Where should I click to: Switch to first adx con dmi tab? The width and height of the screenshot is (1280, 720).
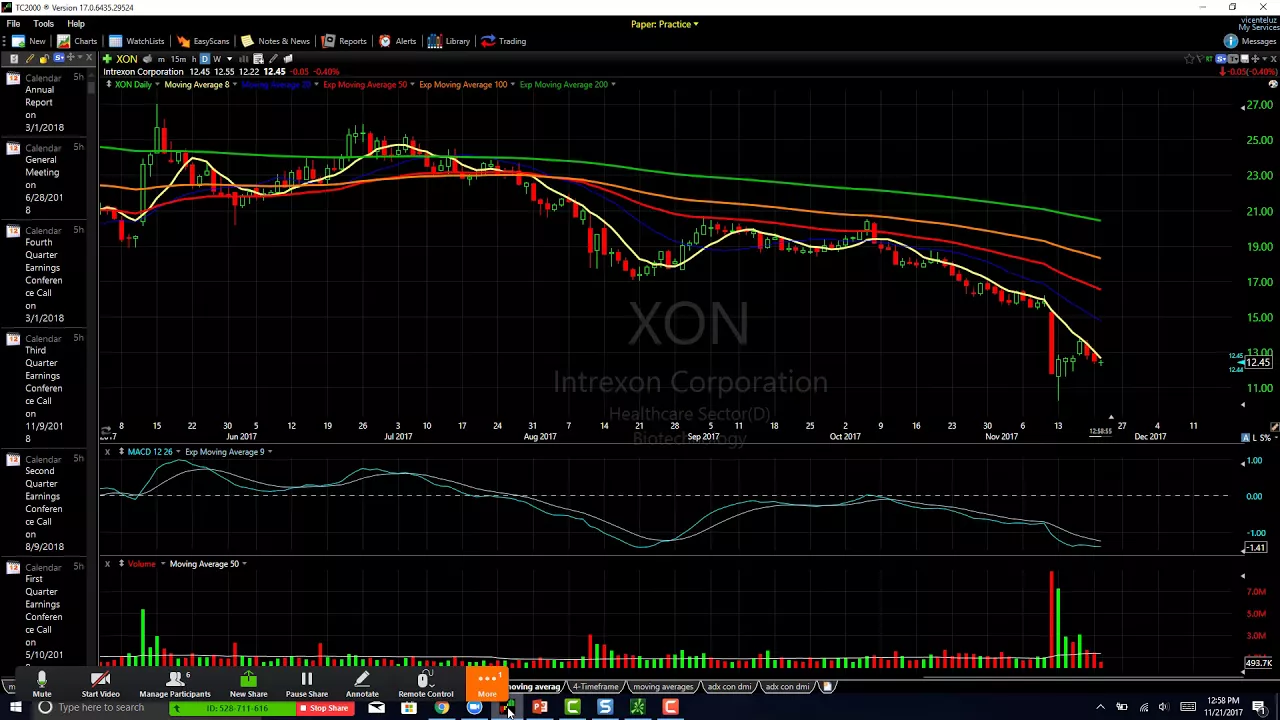tap(729, 687)
